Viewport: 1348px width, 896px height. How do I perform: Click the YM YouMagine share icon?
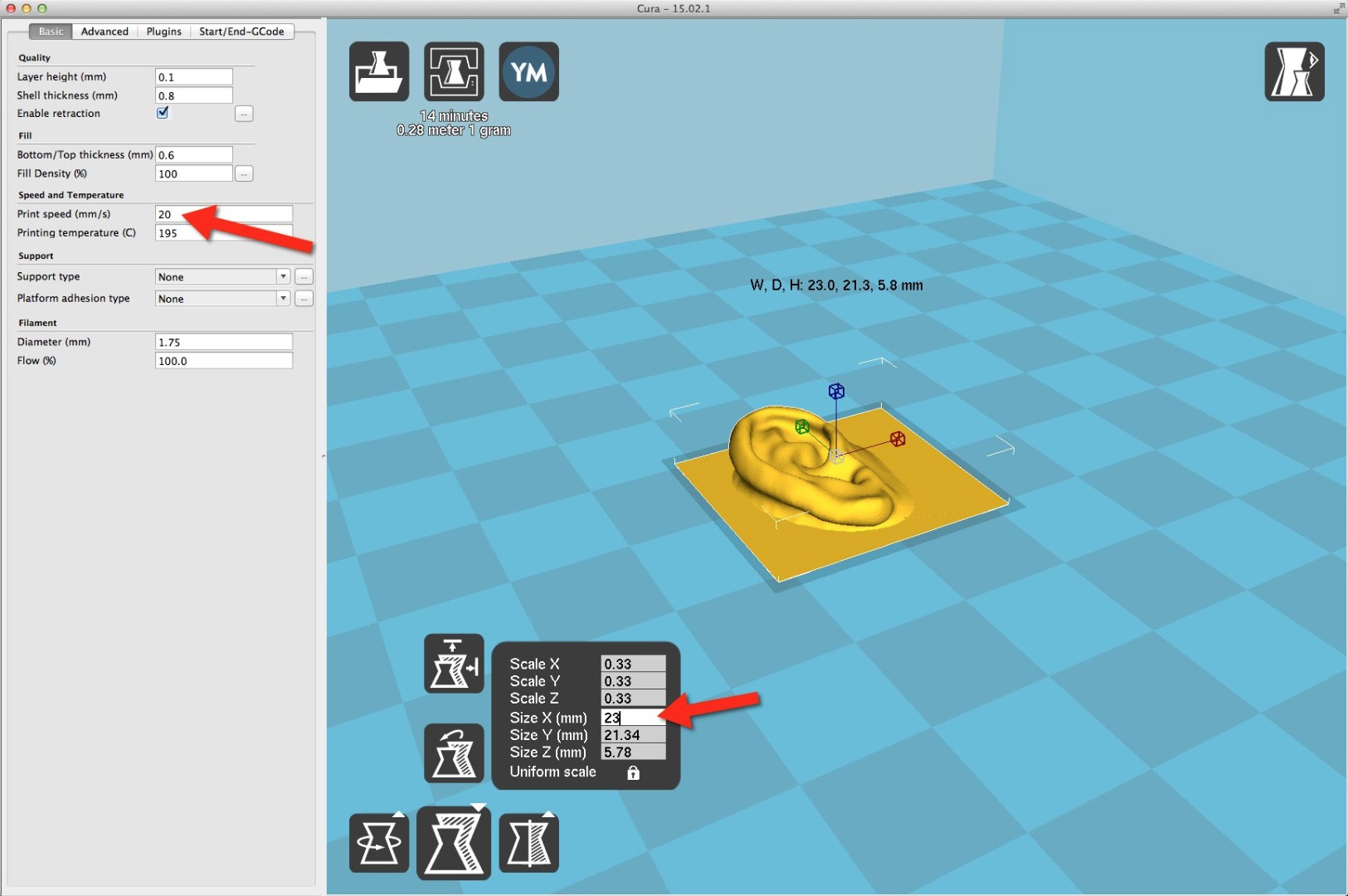[529, 71]
